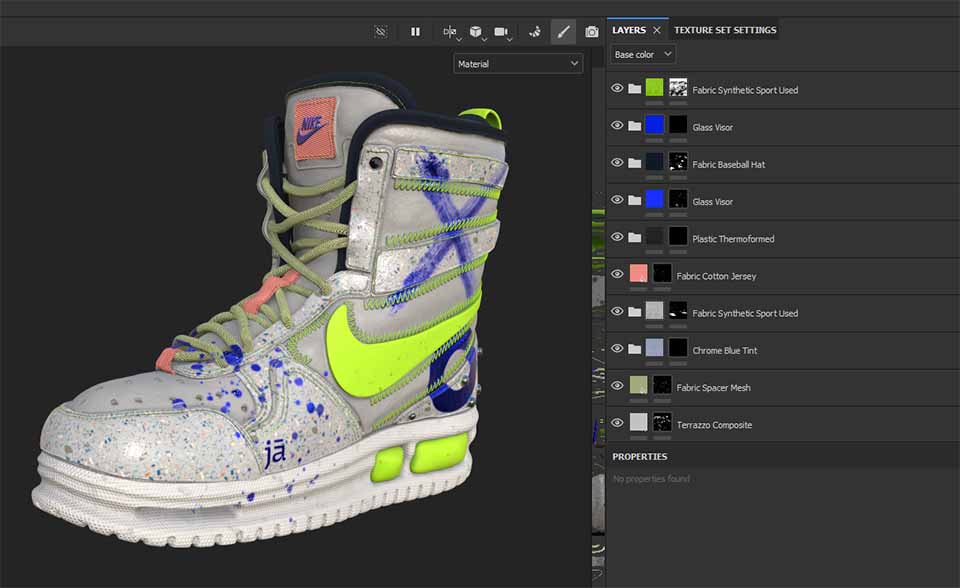Switch to the Texture Set Settings tab
Screen dimensions: 960x588
click(x=725, y=30)
